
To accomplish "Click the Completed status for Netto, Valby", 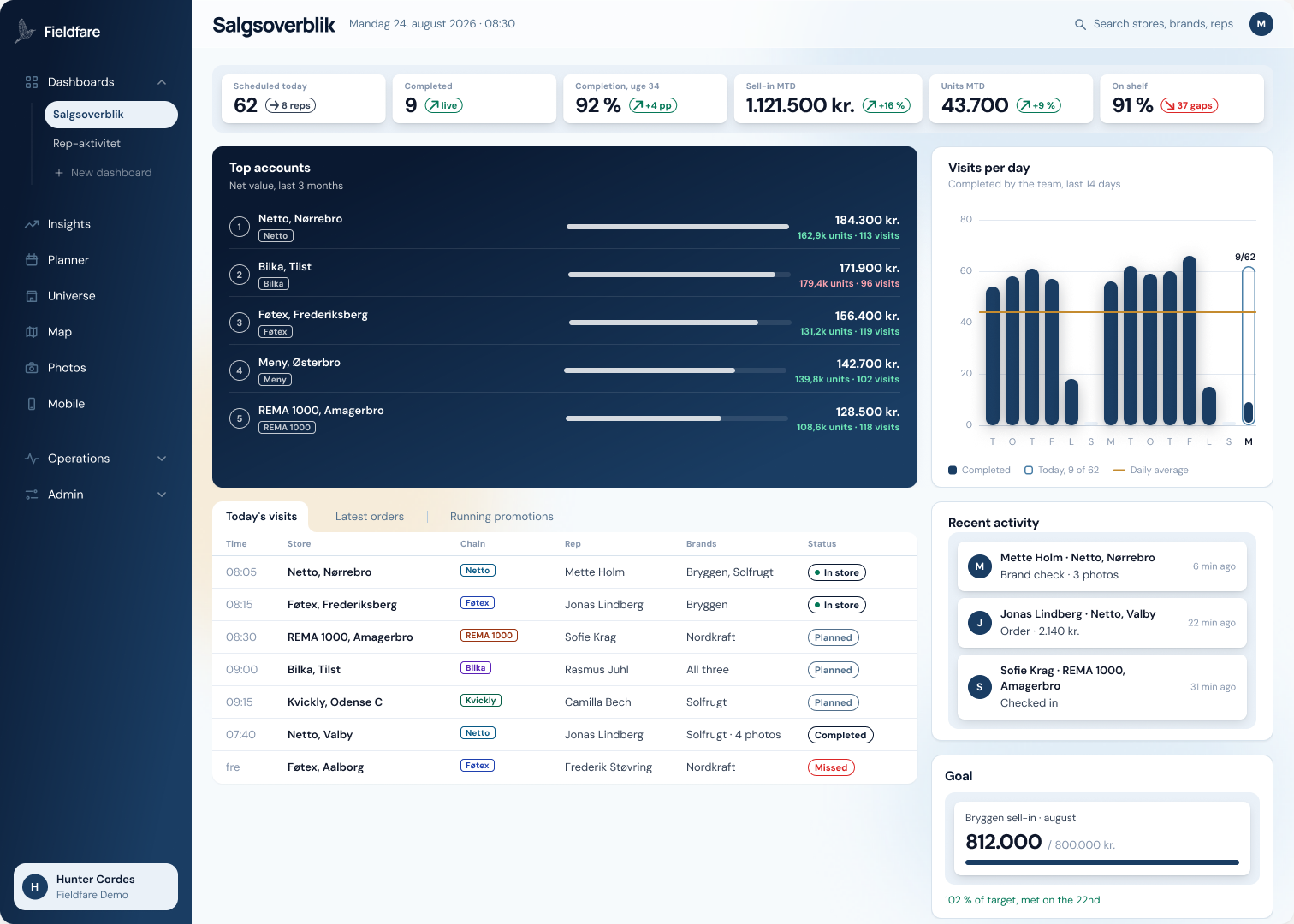I will click(840, 735).
